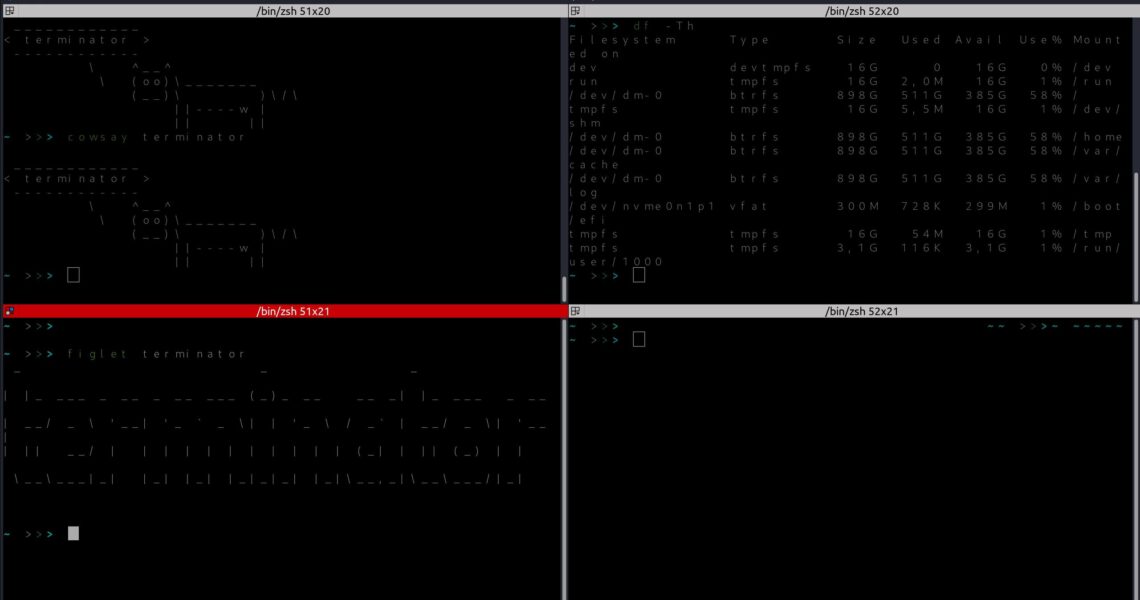Screen dimensions: 1140x600
Task: Click group icon of bottom-right 52x21 terminal
Action: point(575,311)
